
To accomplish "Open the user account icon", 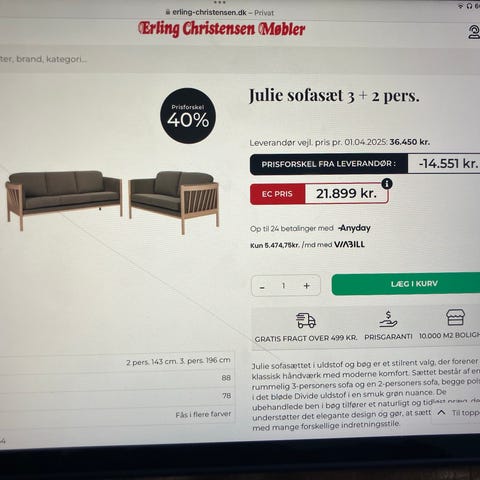I will pos(473,32).
